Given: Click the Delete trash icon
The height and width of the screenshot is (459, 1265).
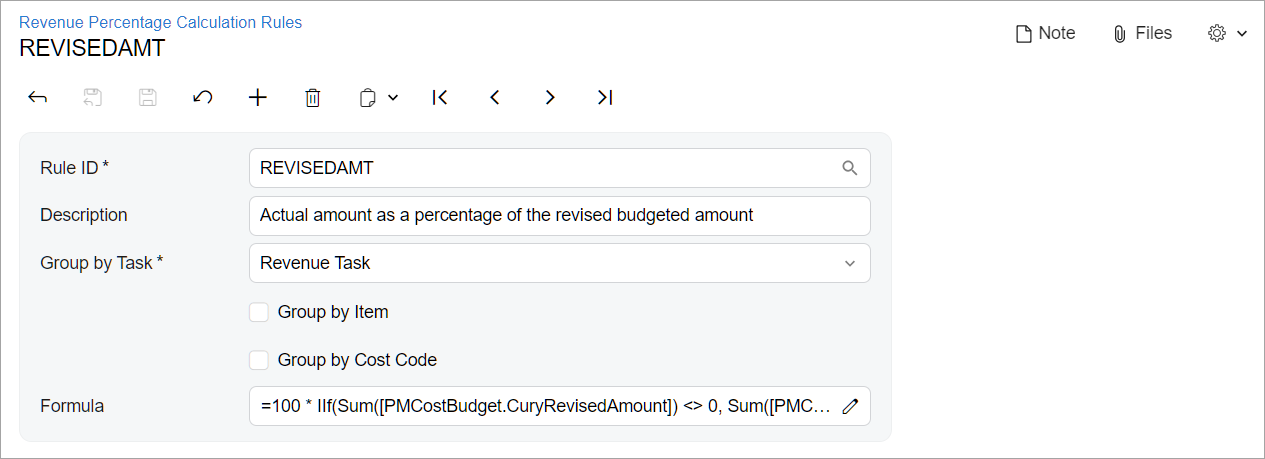Looking at the screenshot, I should click(x=313, y=97).
